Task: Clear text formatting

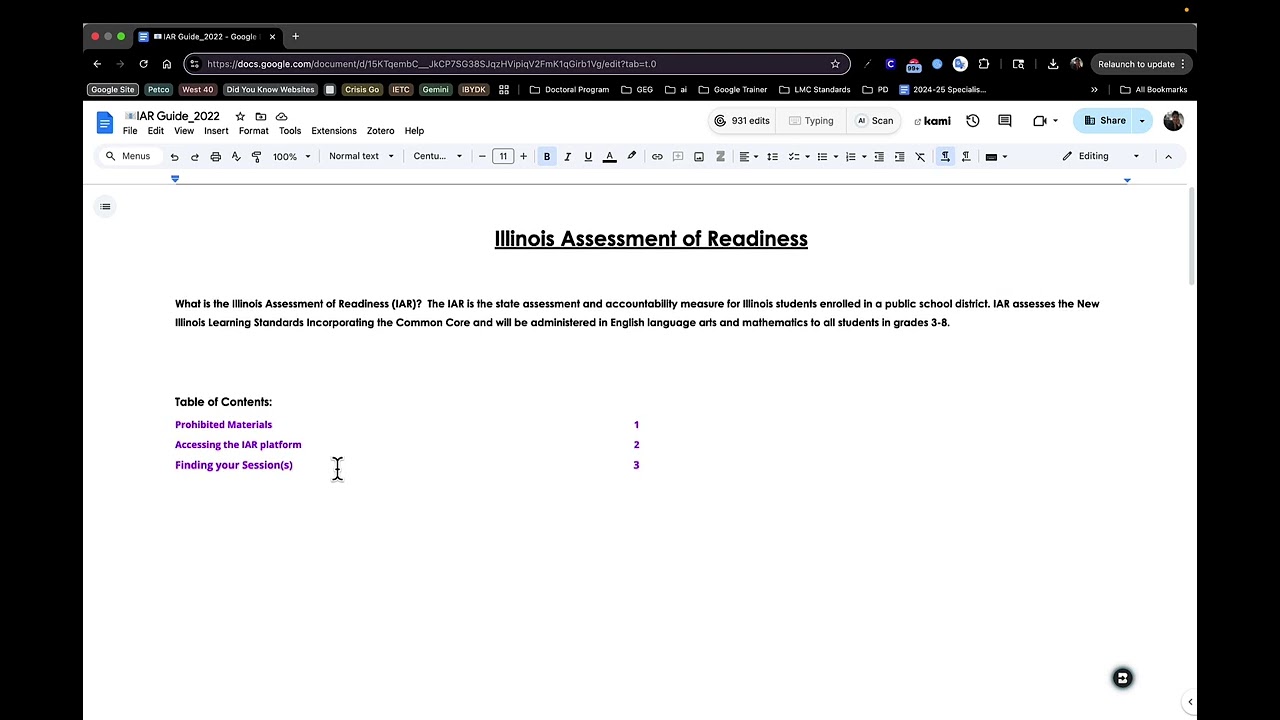Action: click(x=920, y=157)
